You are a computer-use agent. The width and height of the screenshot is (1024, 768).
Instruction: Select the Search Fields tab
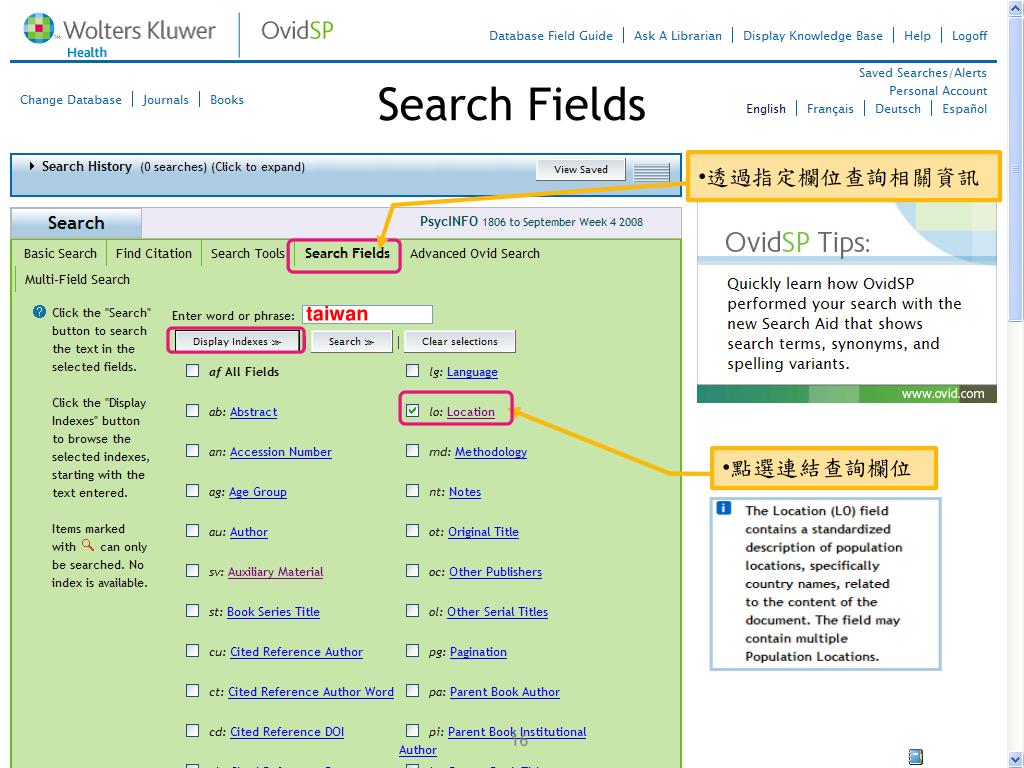pyautogui.click(x=347, y=253)
